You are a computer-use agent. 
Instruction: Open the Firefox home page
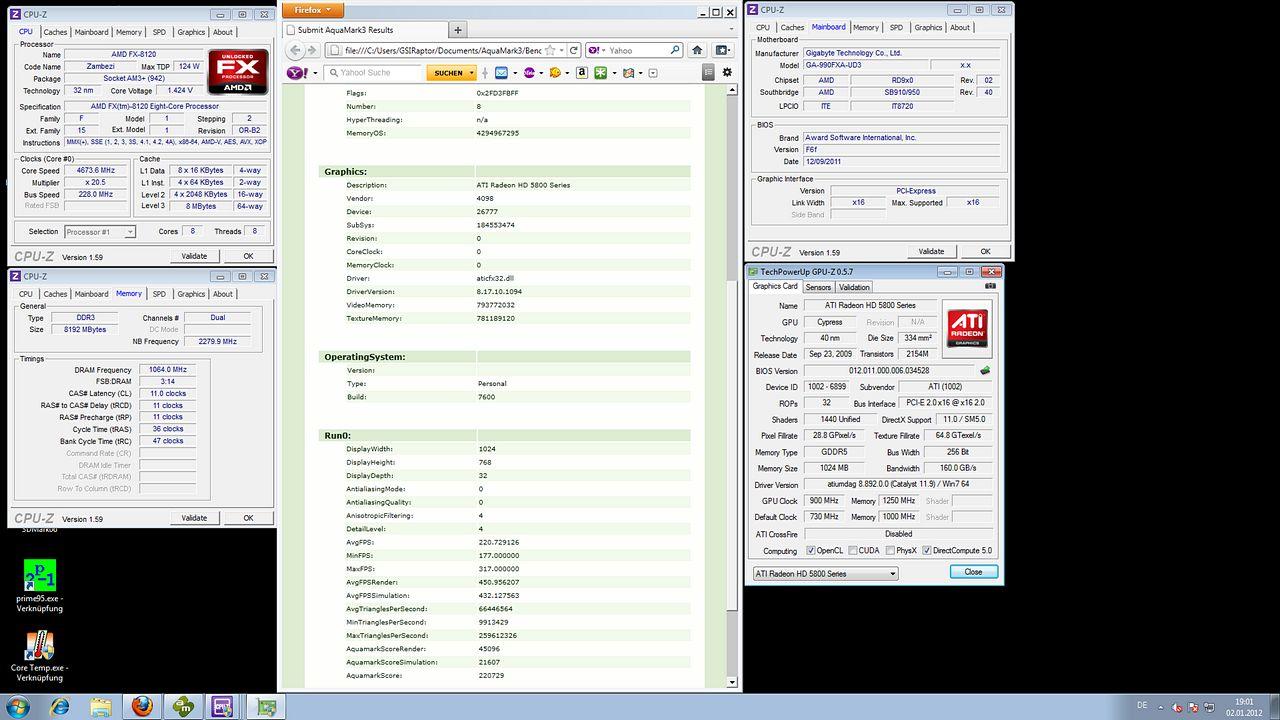click(697, 50)
